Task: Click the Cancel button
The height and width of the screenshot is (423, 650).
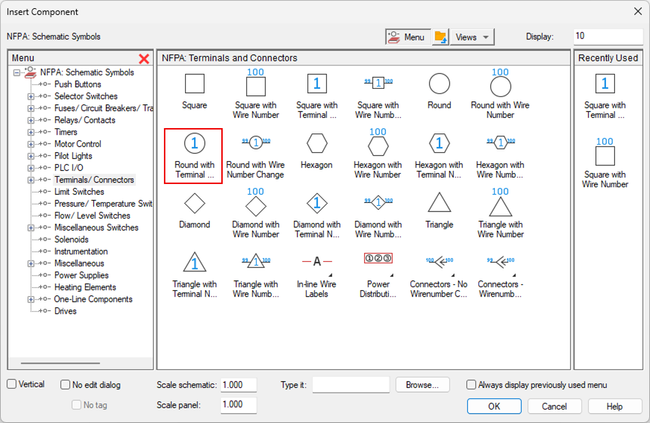Action: click(554, 406)
